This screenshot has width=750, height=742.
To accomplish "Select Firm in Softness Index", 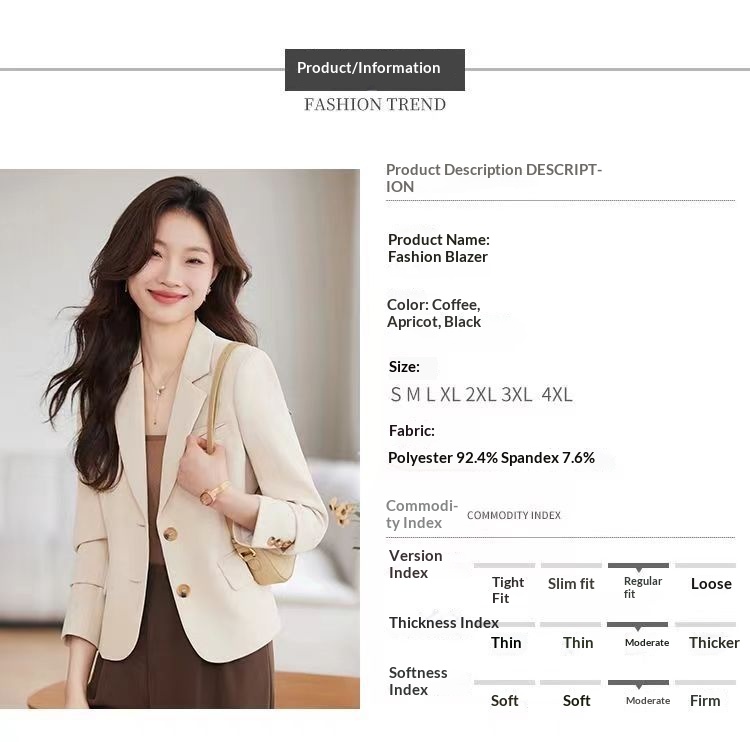I will (705, 701).
